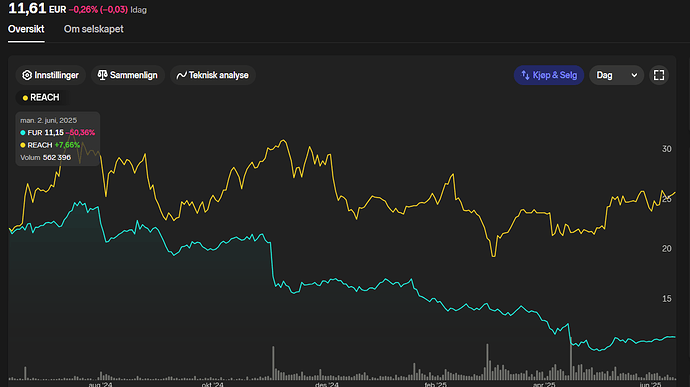690x387 pixels.
Task: Toggle fullscreen chart icon
Action: 659,75
